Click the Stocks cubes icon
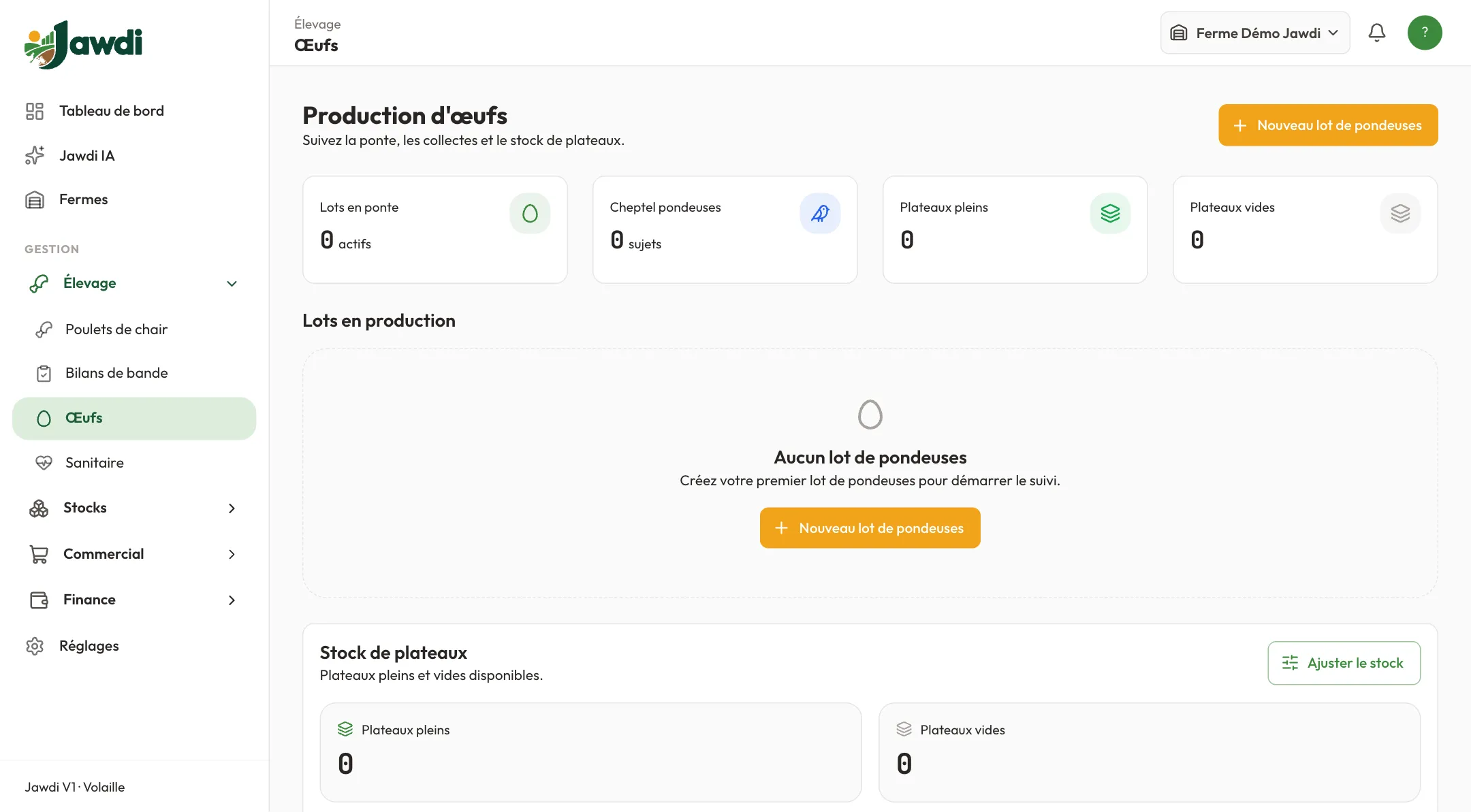This screenshot has height=812, width=1471. pyautogui.click(x=39, y=508)
